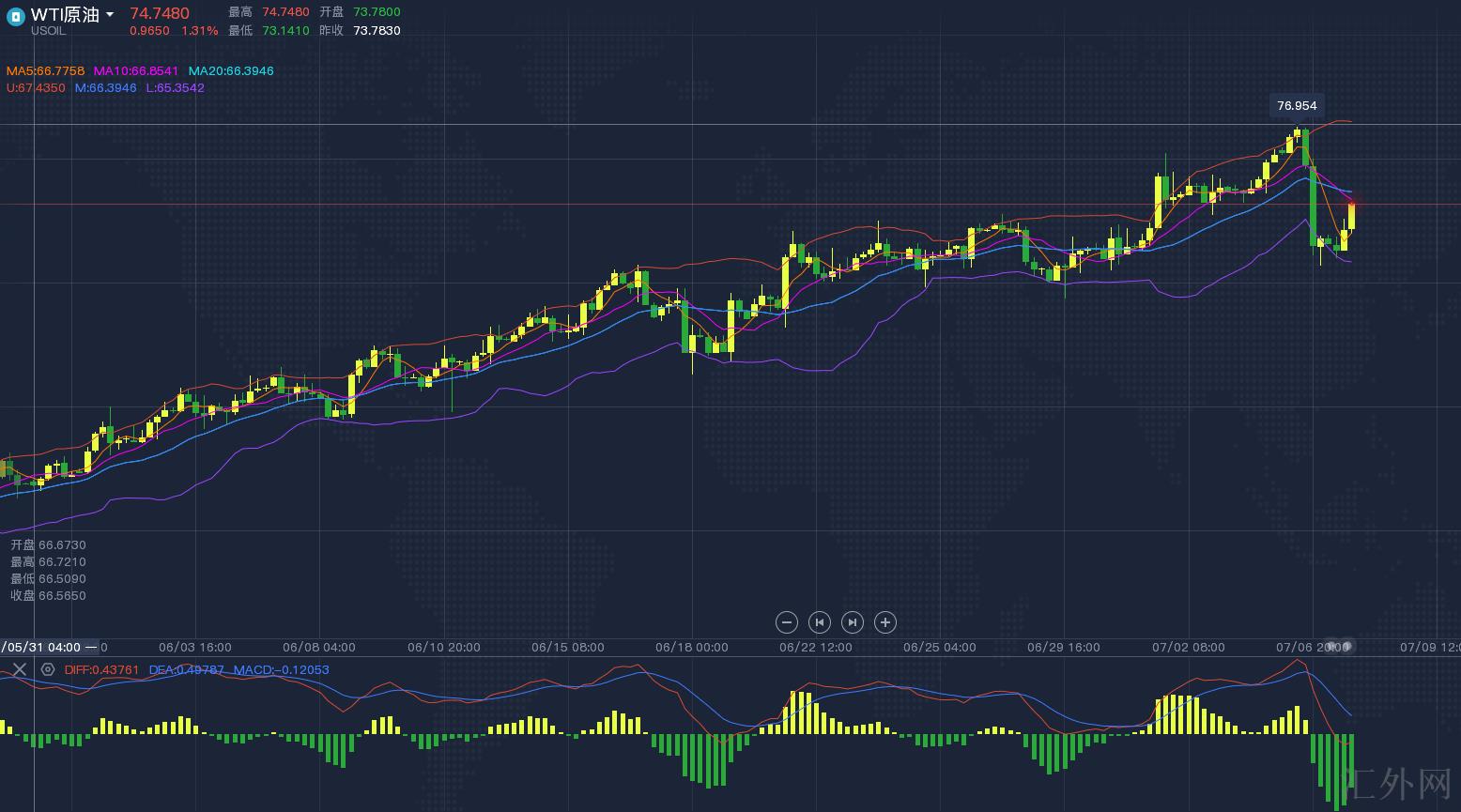Click the MA5 indicator legend label

coord(45,71)
